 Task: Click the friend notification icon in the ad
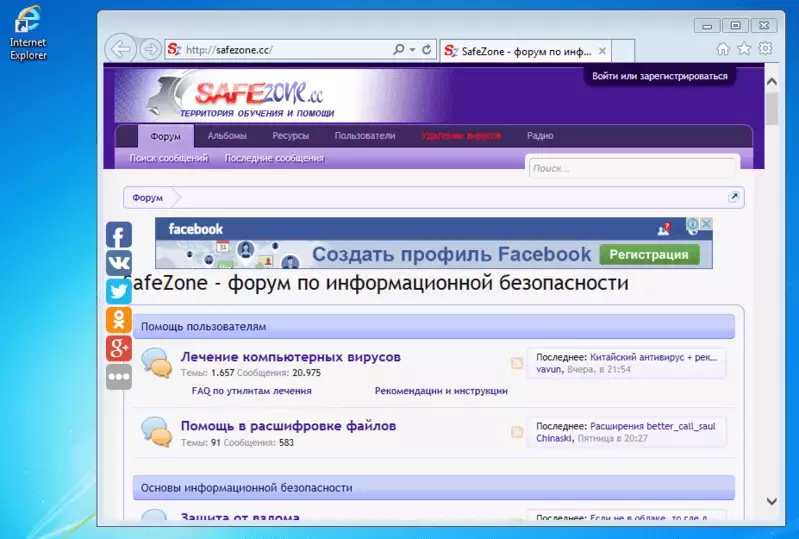(x=664, y=229)
